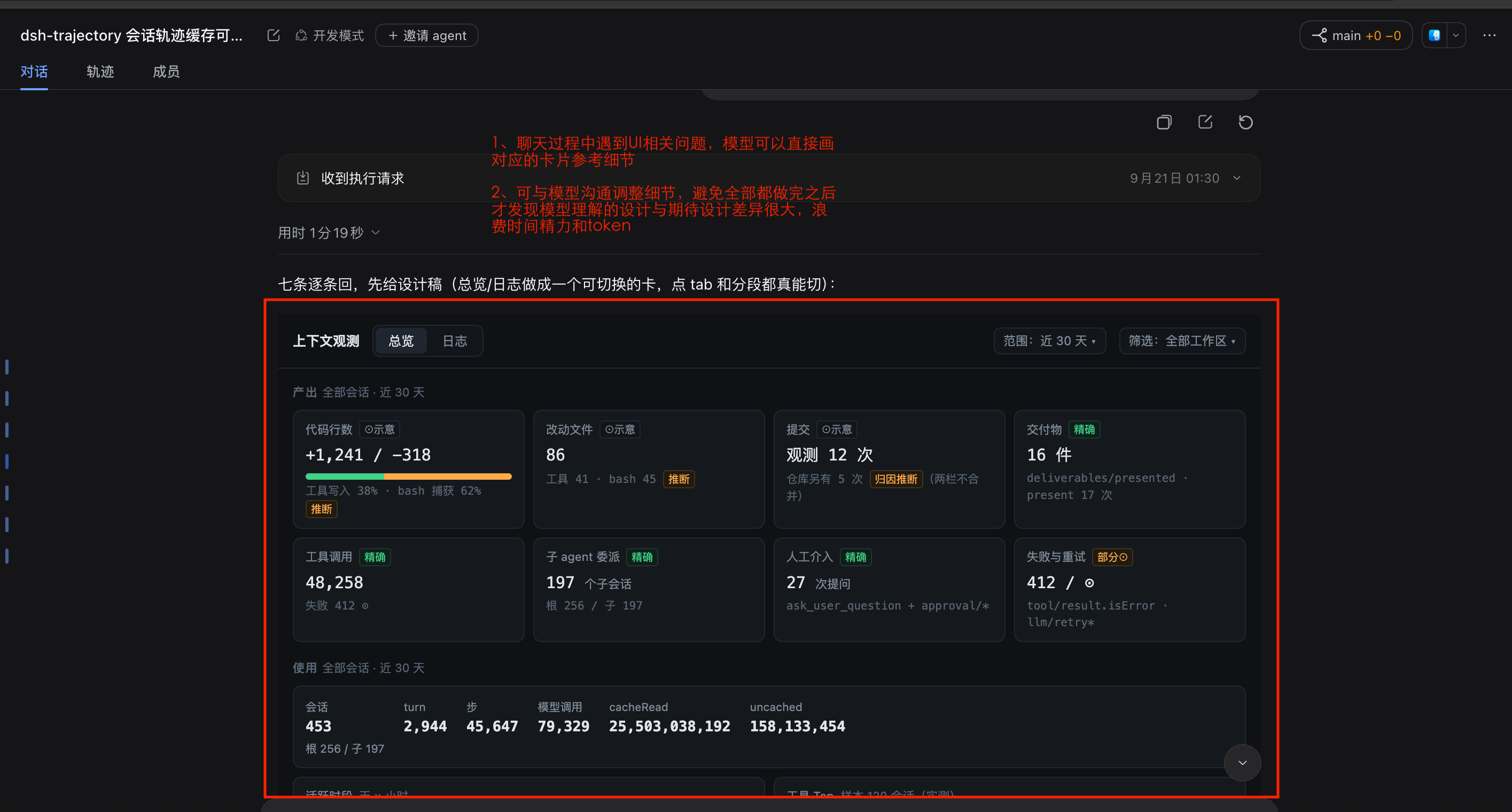1512x812 pixels.
Task: Click the uncached value 158,133,454
Action: coord(797,727)
